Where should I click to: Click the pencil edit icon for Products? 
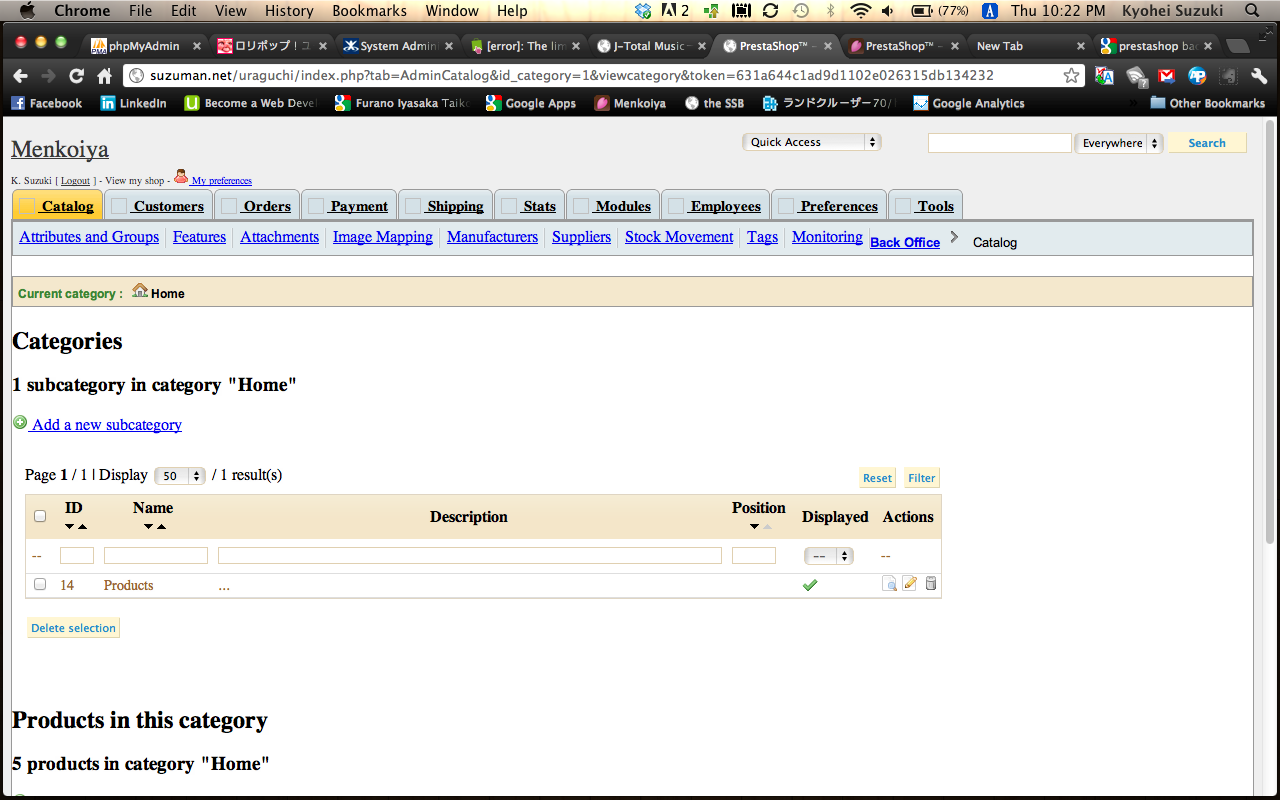910,584
